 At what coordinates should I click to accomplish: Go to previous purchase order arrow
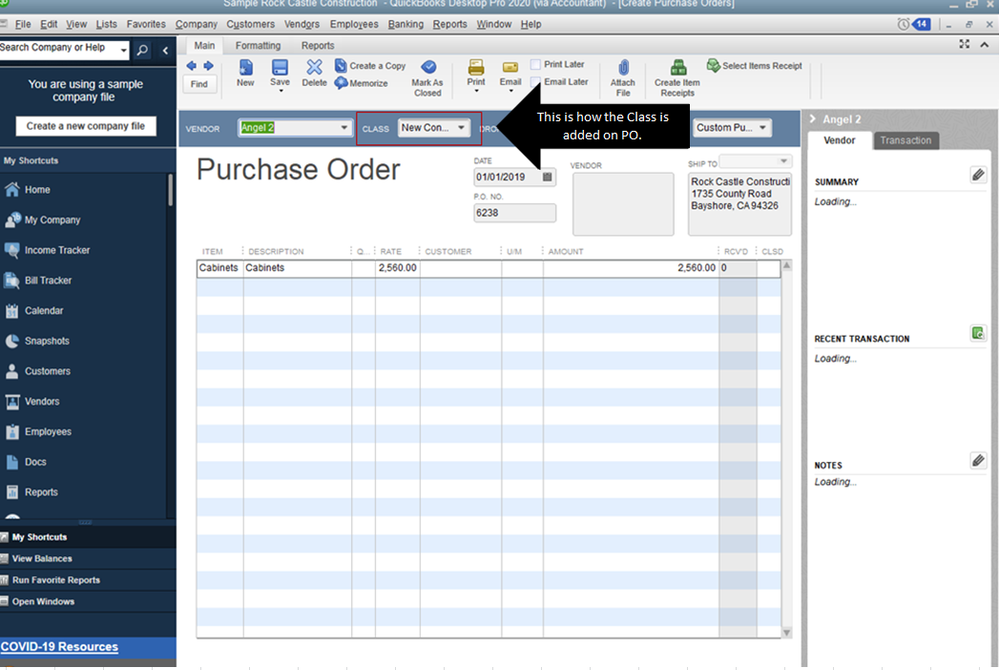click(191, 66)
